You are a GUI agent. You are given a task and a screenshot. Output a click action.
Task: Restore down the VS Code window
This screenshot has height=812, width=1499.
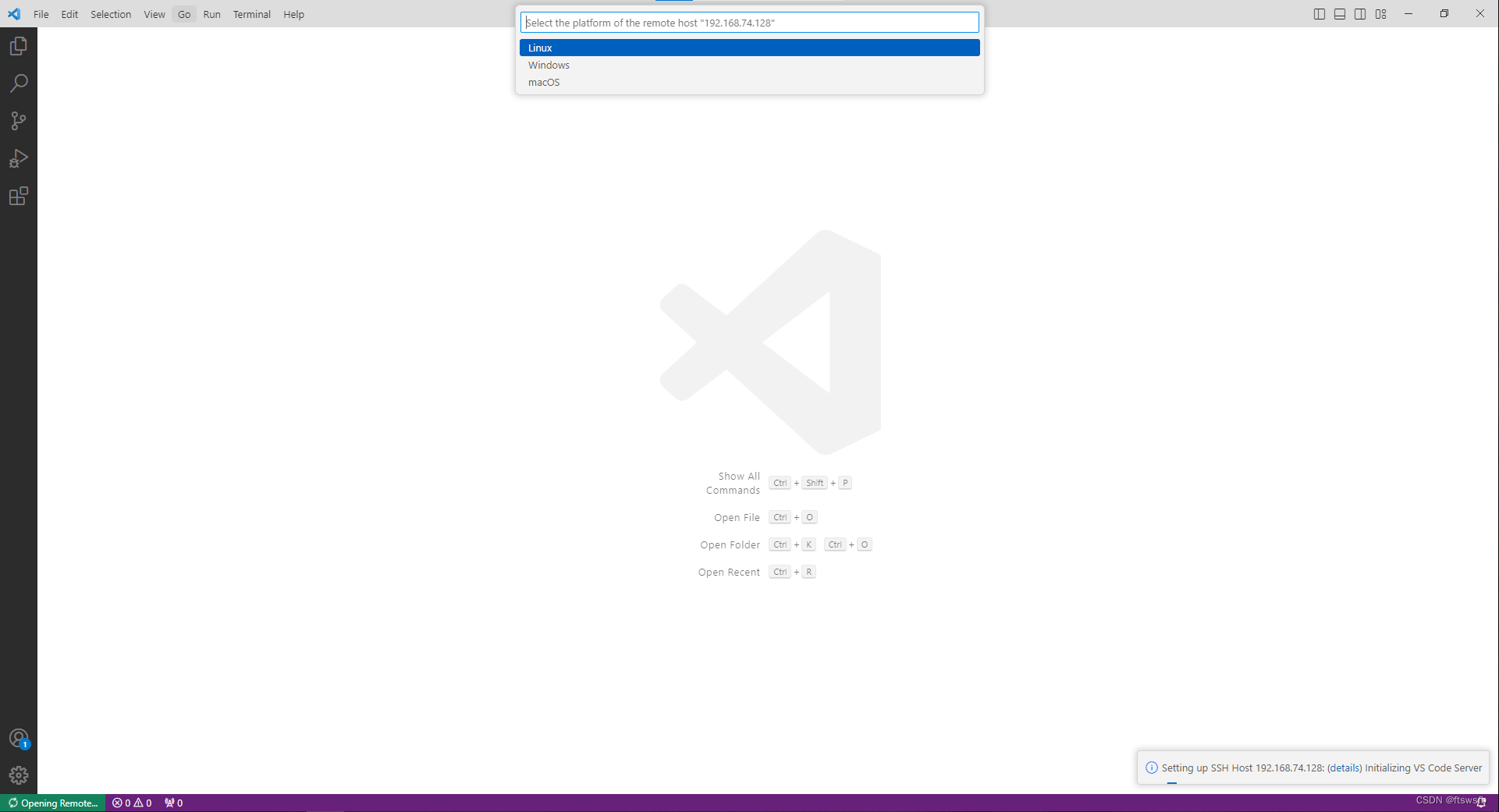1444,14
